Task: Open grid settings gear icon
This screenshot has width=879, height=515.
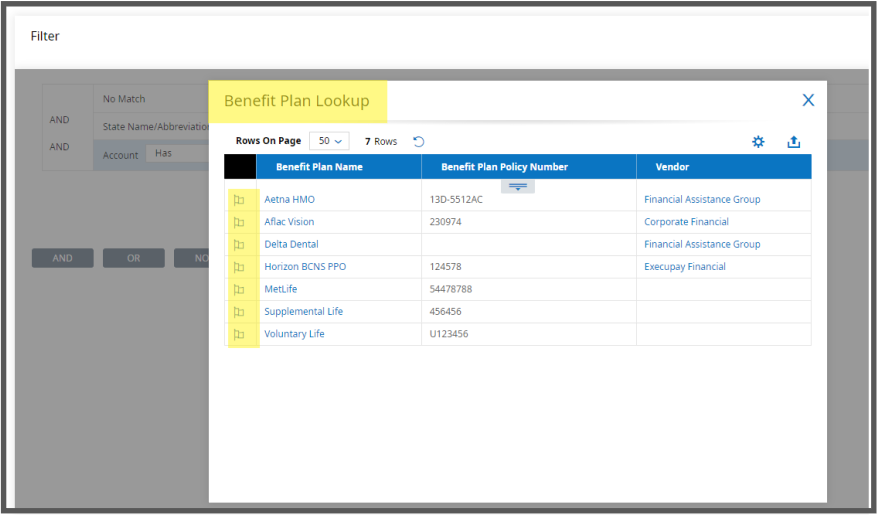Action: pos(758,142)
